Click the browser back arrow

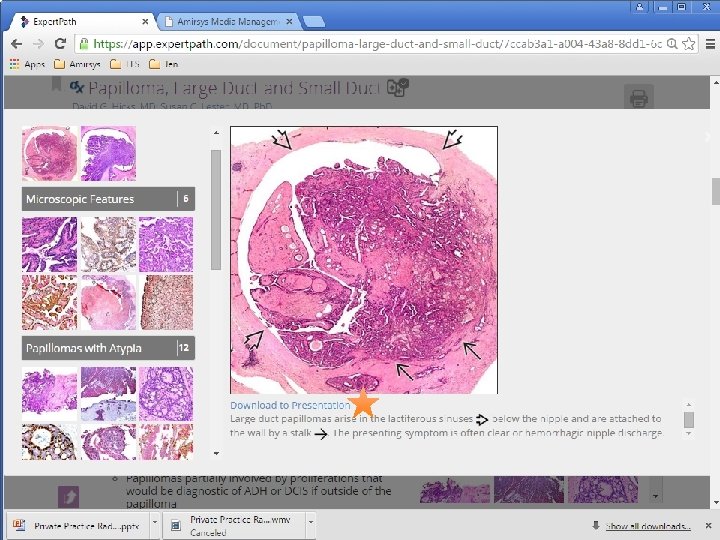click(17, 44)
